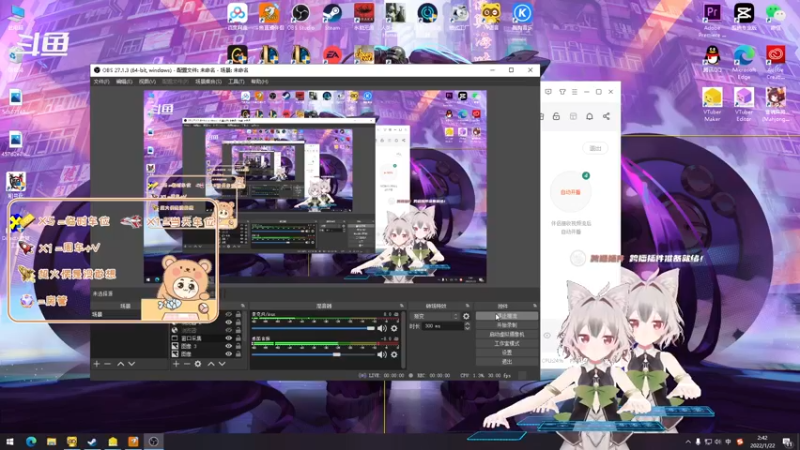The height and width of the screenshot is (450, 800).
Task: Move selected scene down arrow
Action: coord(132,364)
